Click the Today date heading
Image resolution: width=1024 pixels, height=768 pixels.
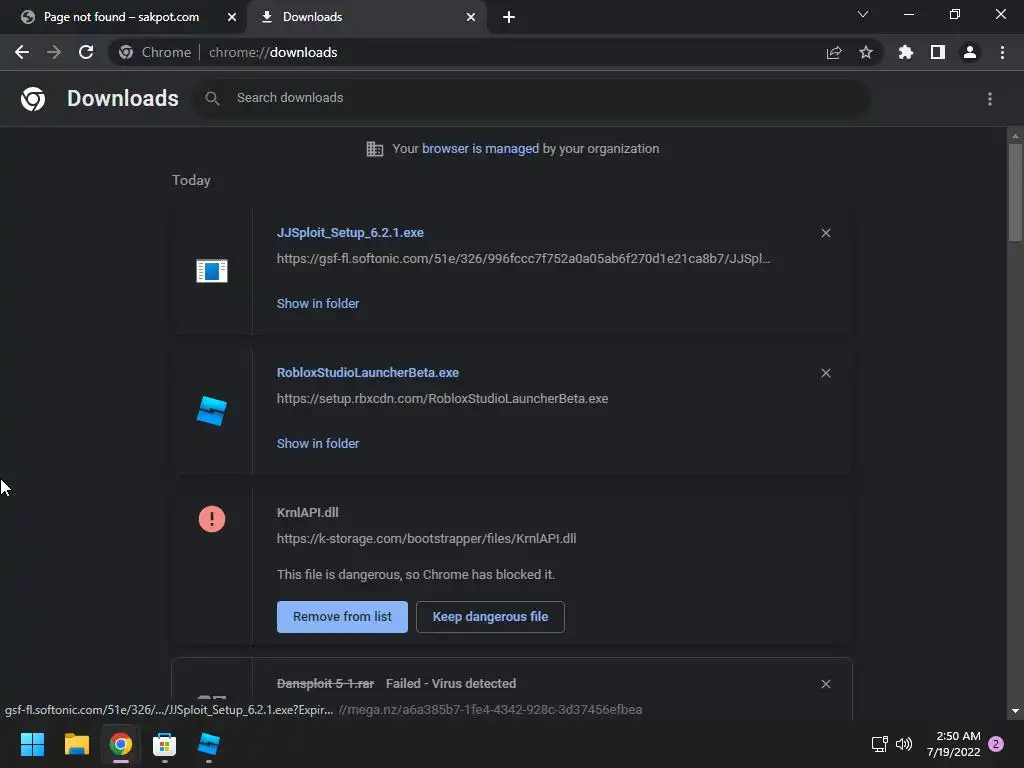(191, 180)
